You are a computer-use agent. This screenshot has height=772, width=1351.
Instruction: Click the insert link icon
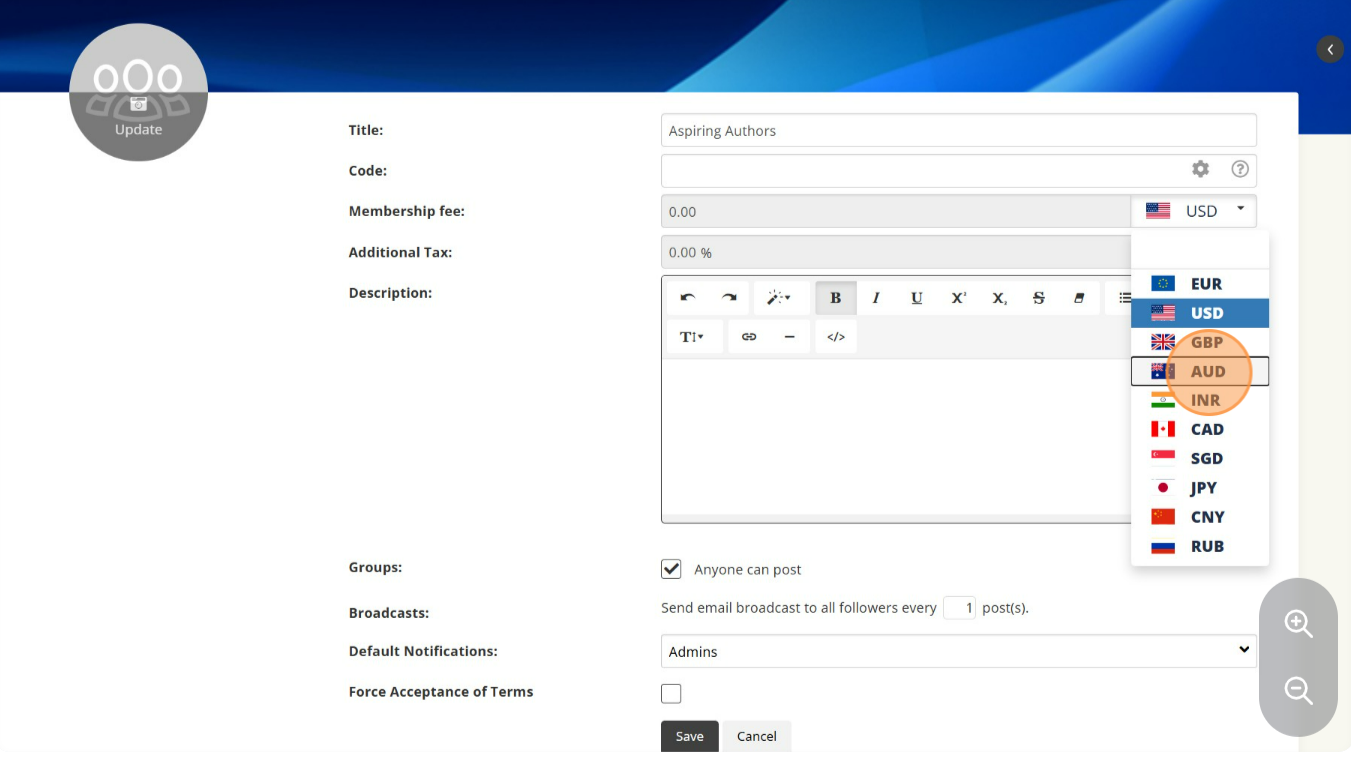tap(749, 337)
